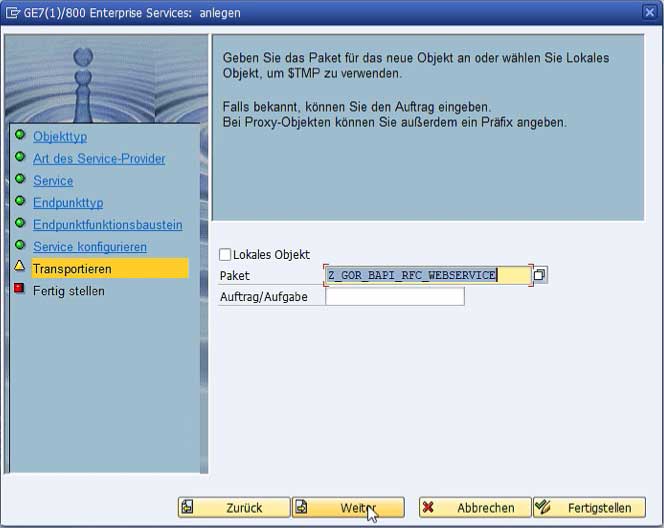This screenshot has height=528, width=664.
Task: Enable the Lokales Objekt checkbox
Action: tap(225, 255)
